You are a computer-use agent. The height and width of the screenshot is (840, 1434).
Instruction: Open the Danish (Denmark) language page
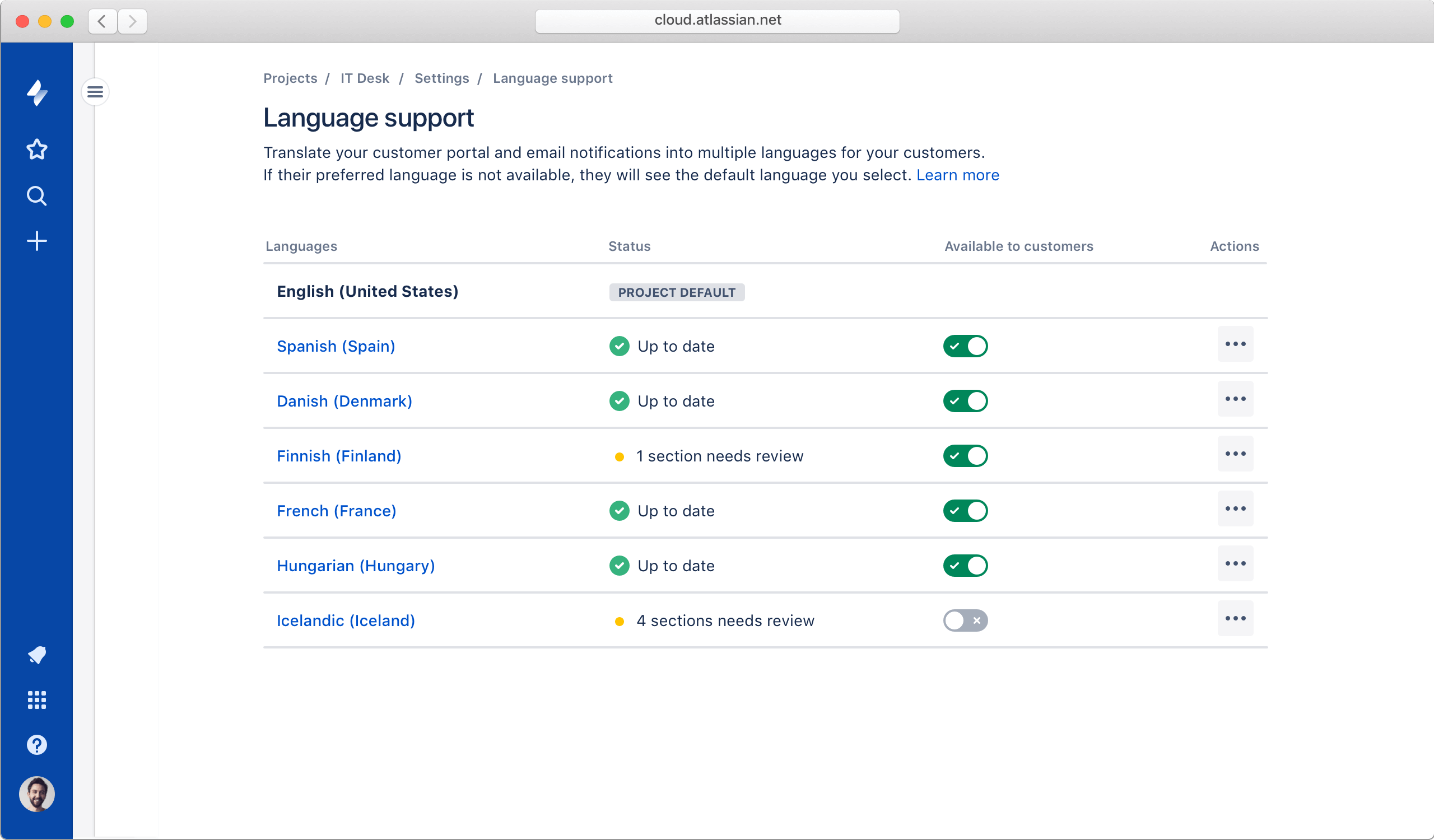click(344, 401)
